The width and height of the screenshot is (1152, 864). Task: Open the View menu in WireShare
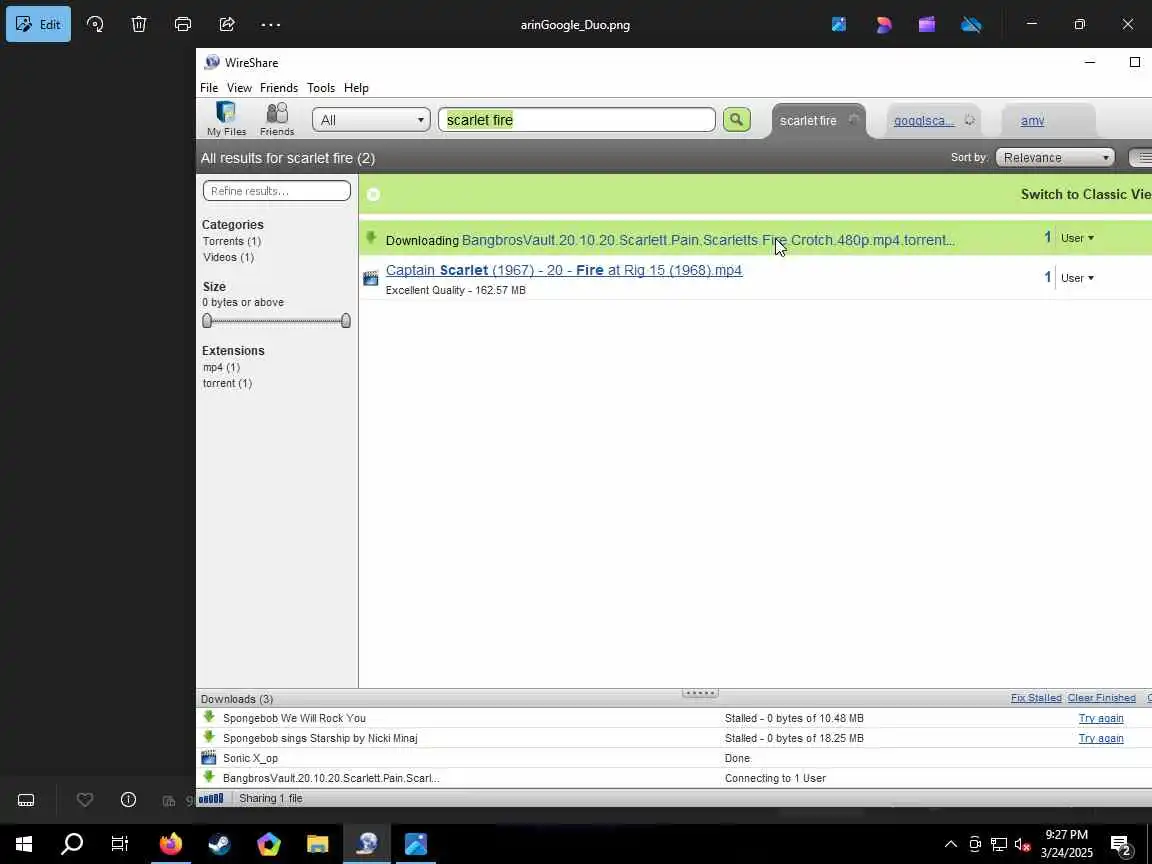click(239, 87)
